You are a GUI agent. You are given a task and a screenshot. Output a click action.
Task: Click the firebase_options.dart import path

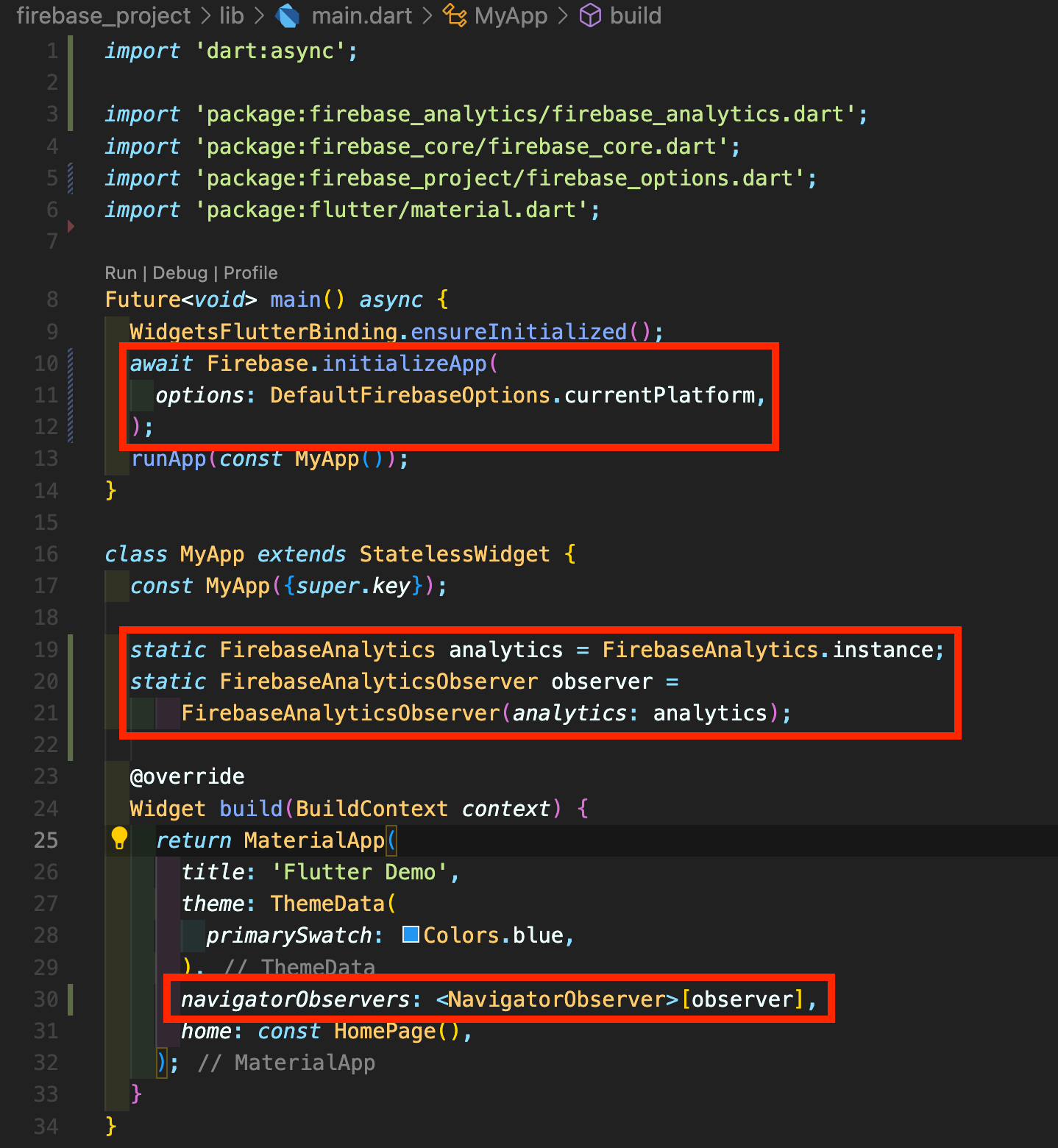pyautogui.click(x=500, y=178)
